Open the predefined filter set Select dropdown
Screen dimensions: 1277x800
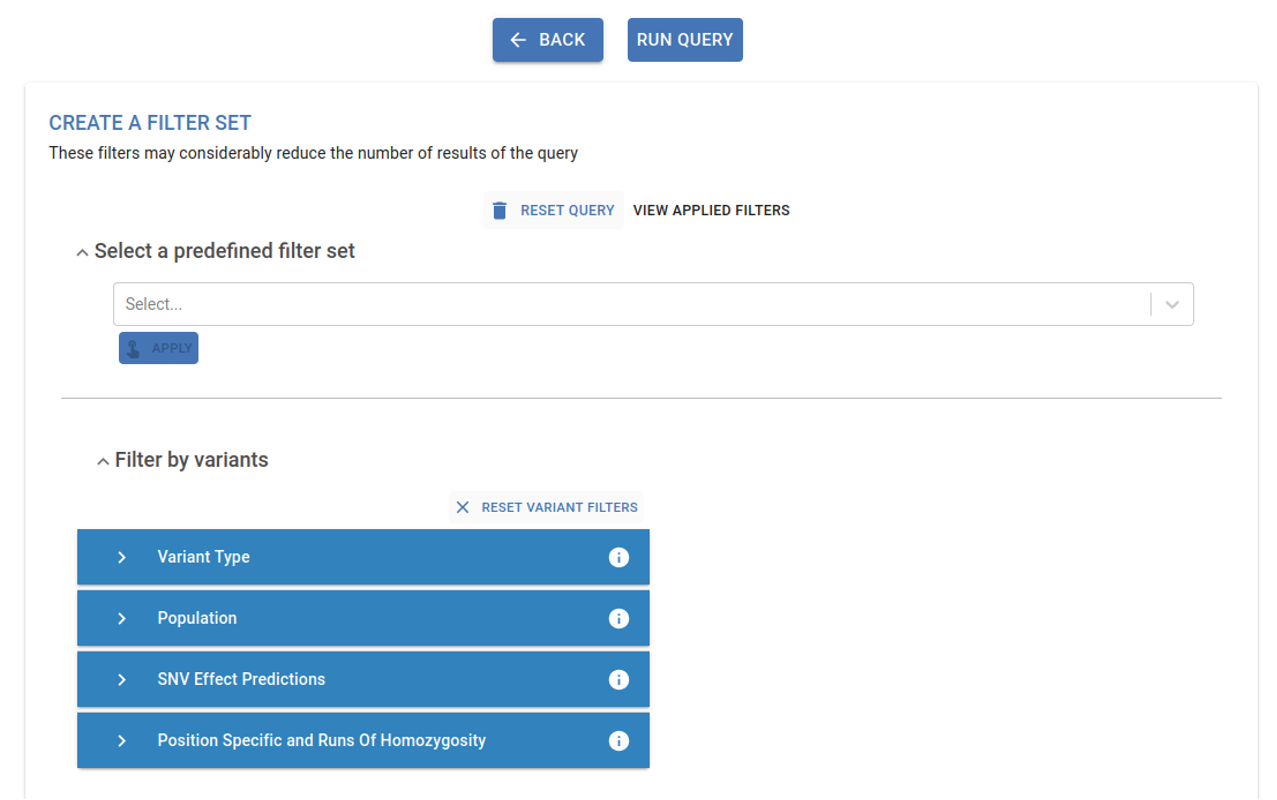point(1170,304)
